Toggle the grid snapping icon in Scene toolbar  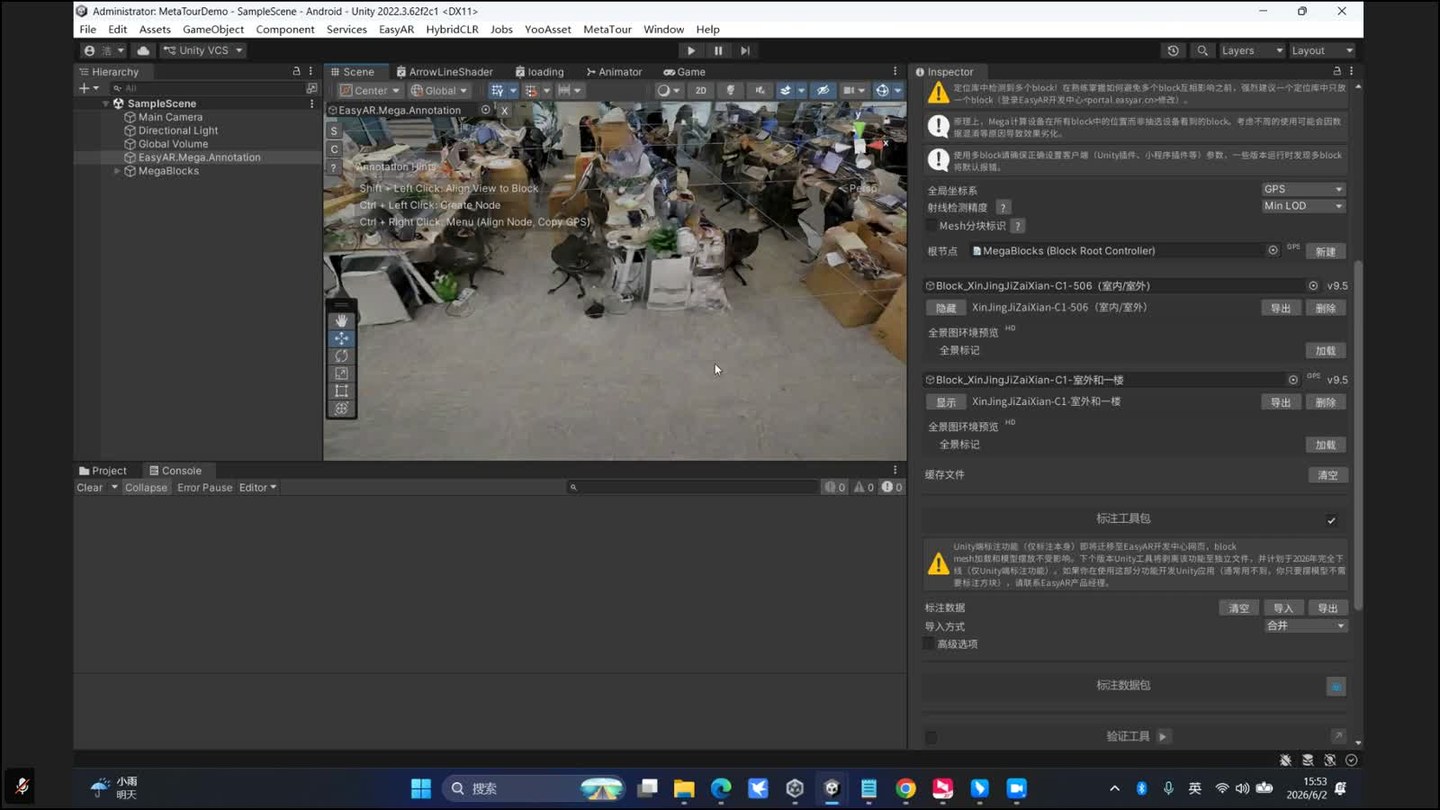(x=531, y=90)
